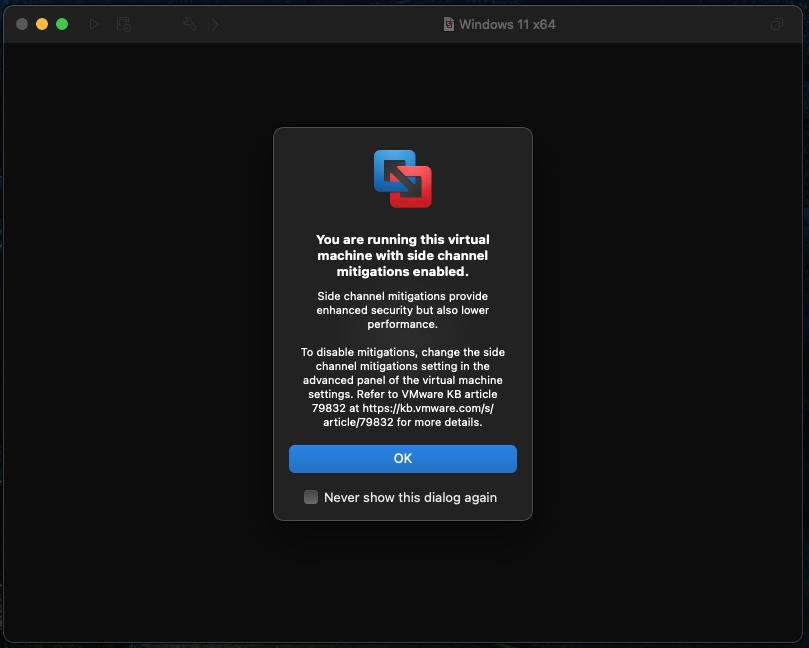The height and width of the screenshot is (648, 809).
Task: Open VM settings via the wrench icon
Action: (x=190, y=24)
